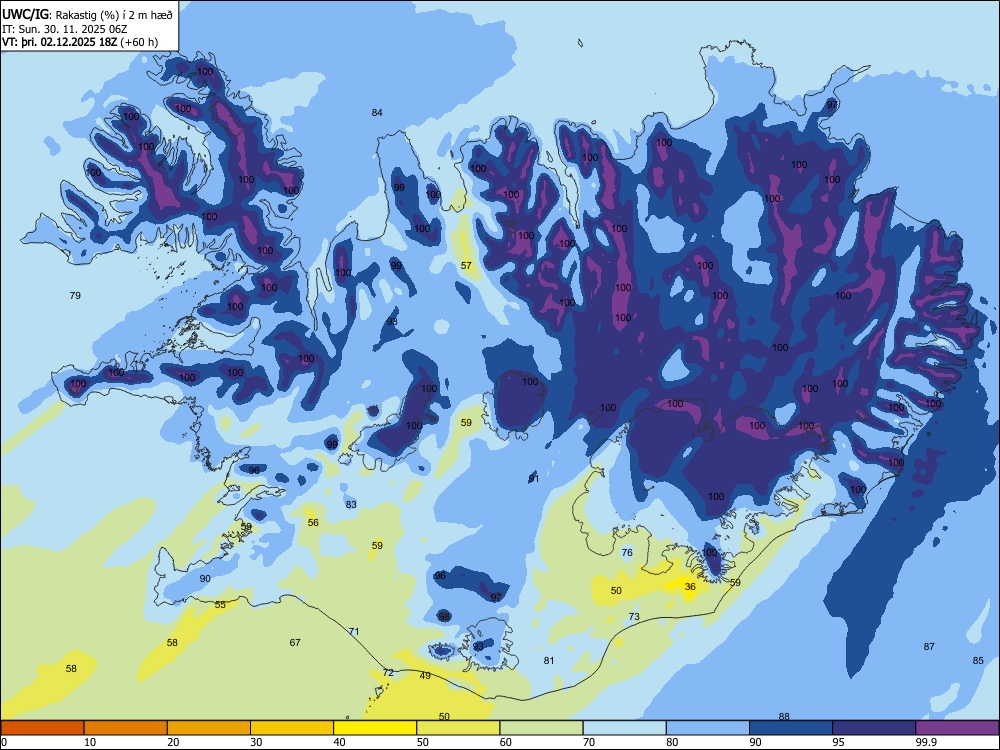Click the humidity value 84 over the northern sea
1000x750 pixels.
[377, 112]
